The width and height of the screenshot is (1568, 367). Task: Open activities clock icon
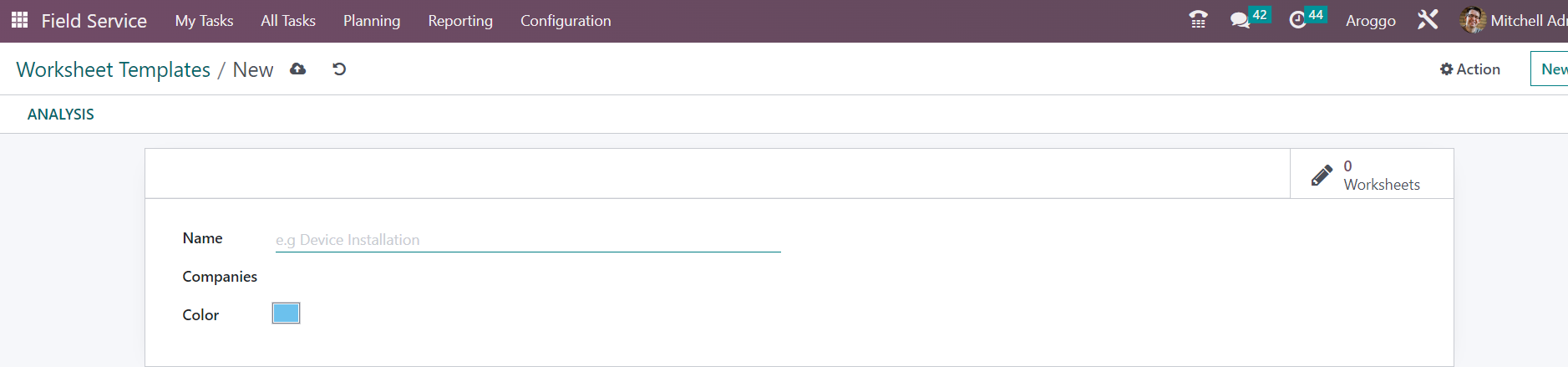(x=1297, y=20)
